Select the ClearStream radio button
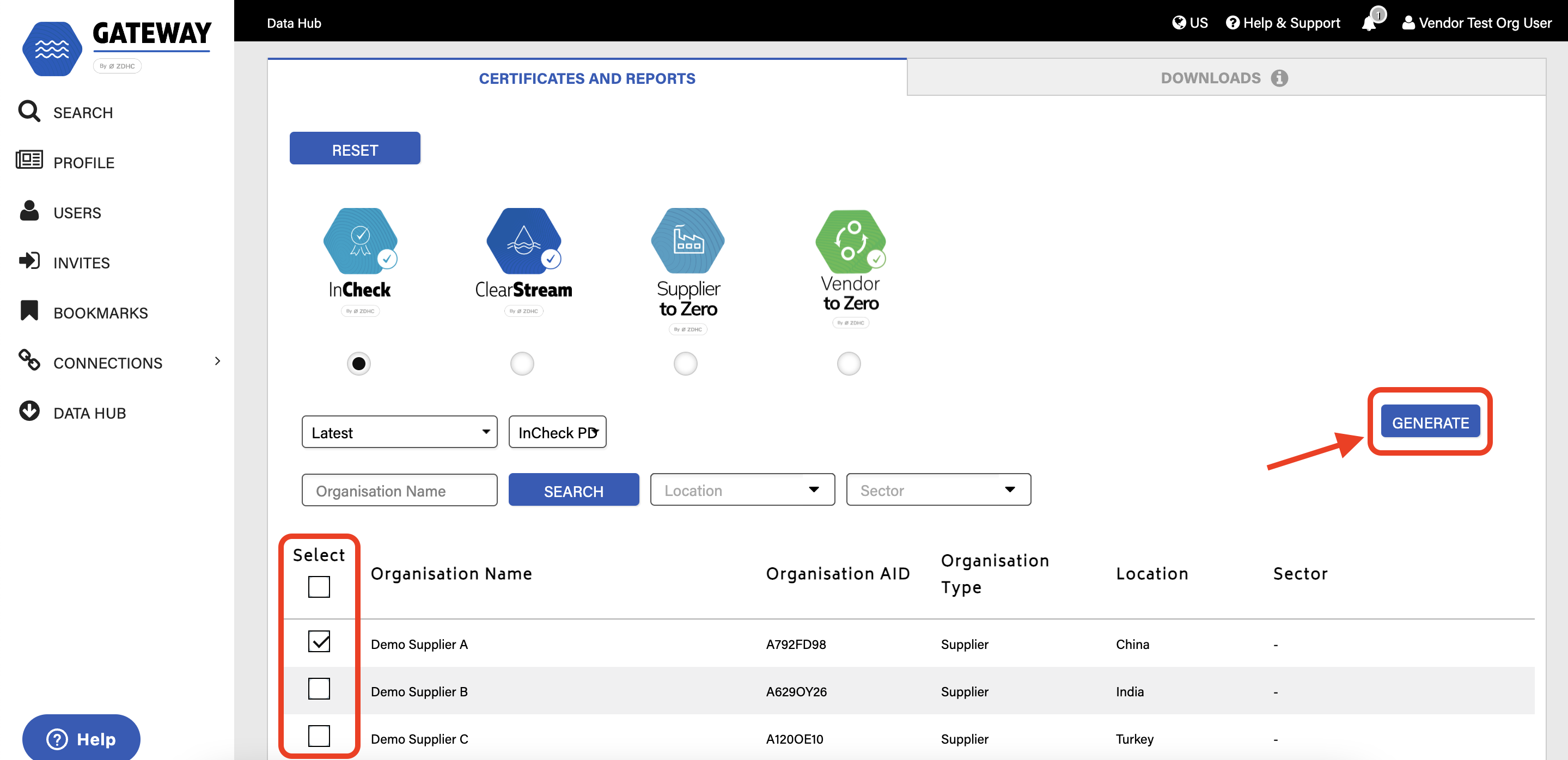Viewport: 1568px width, 760px height. point(522,364)
